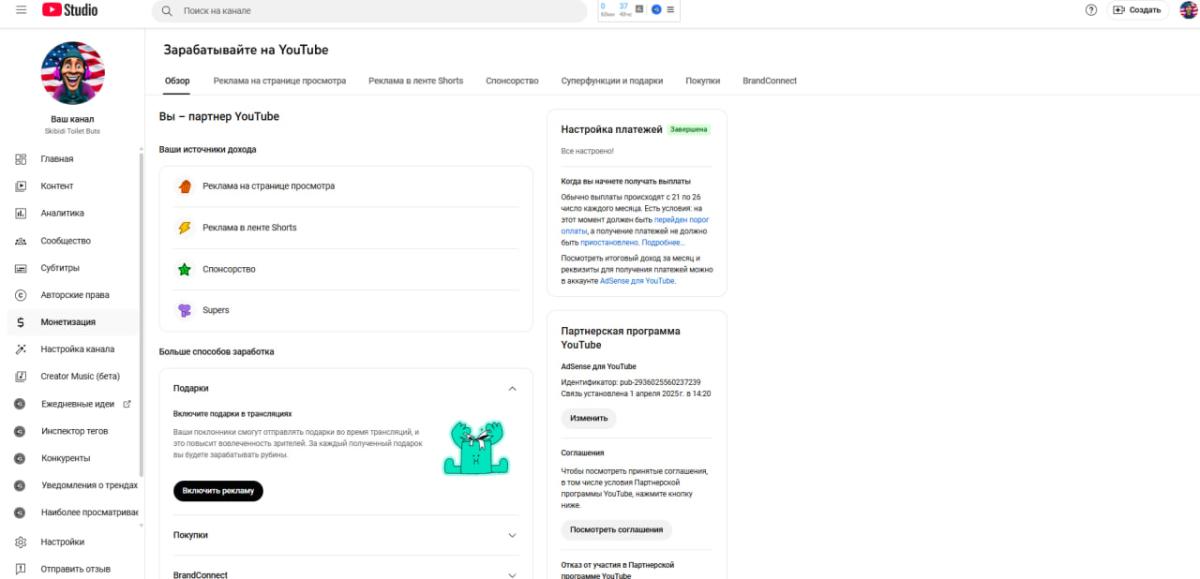The image size is (1200, 579).
Task: Open Настройка канала magic wand icon
Action: (x=20, y=349)
